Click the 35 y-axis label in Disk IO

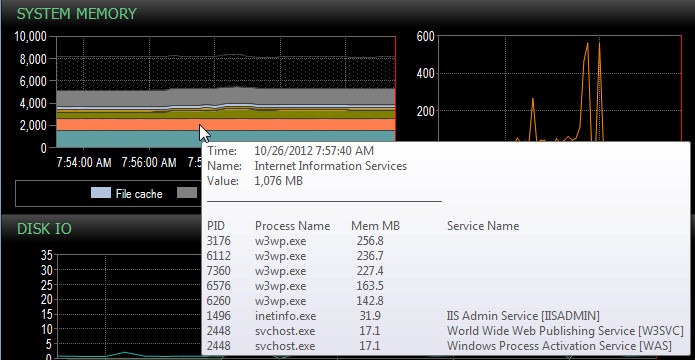(47, 255)
